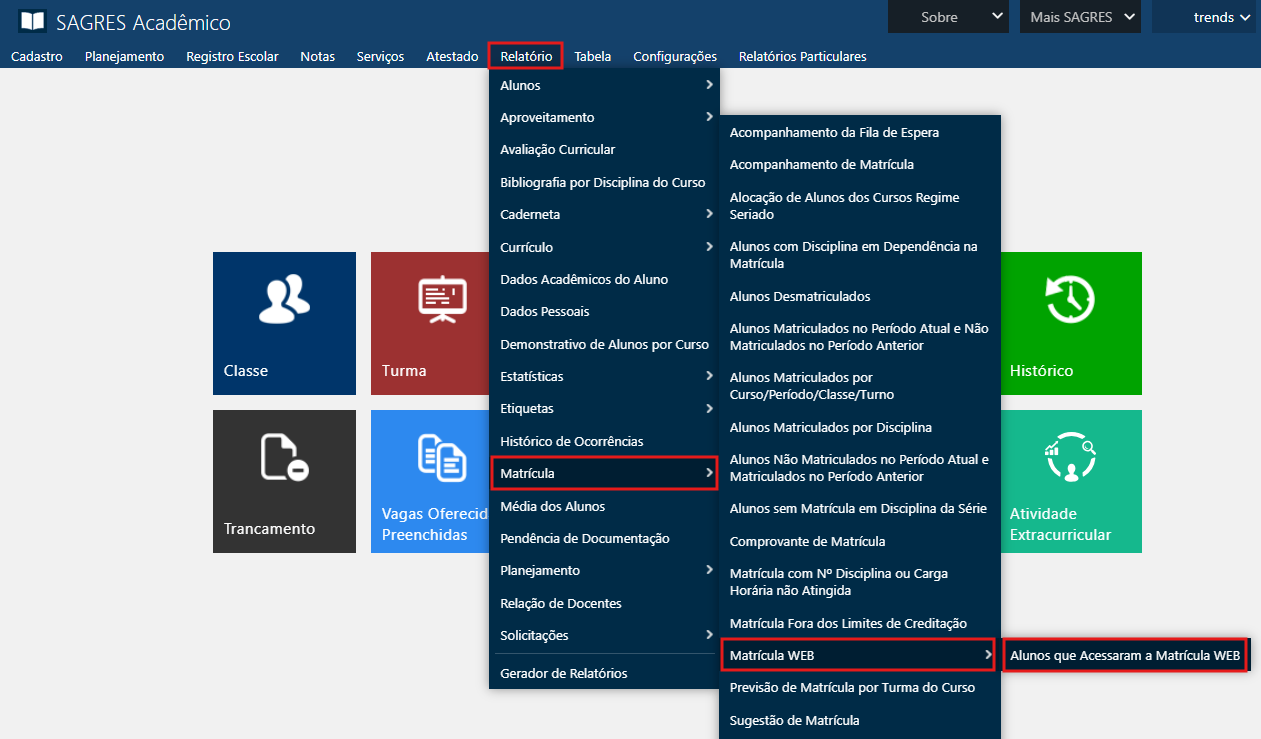Open the Trancamento document tile
The width and height of the screenshot is (1261, 739).
pos(284,480)
